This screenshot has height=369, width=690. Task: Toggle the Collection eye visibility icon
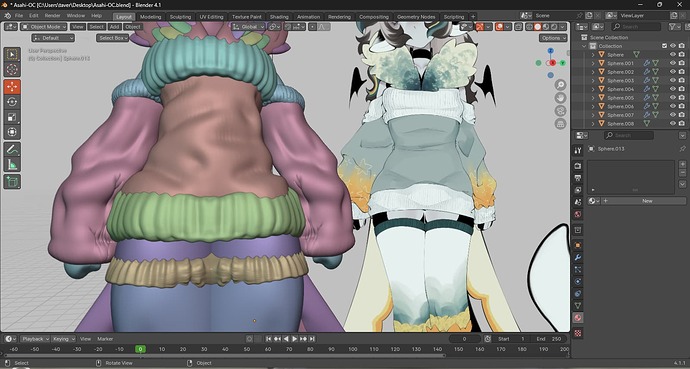[x=672, y=46]
